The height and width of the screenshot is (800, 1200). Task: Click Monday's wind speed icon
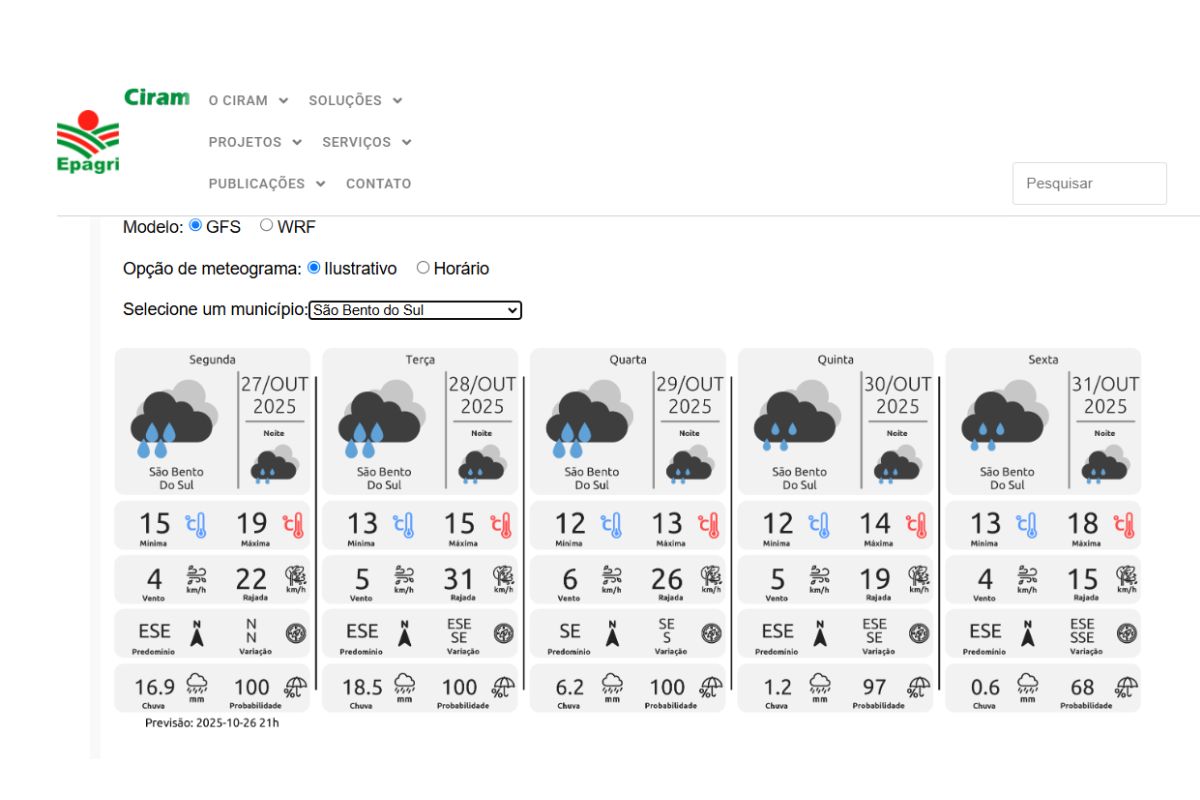point(196,579)
